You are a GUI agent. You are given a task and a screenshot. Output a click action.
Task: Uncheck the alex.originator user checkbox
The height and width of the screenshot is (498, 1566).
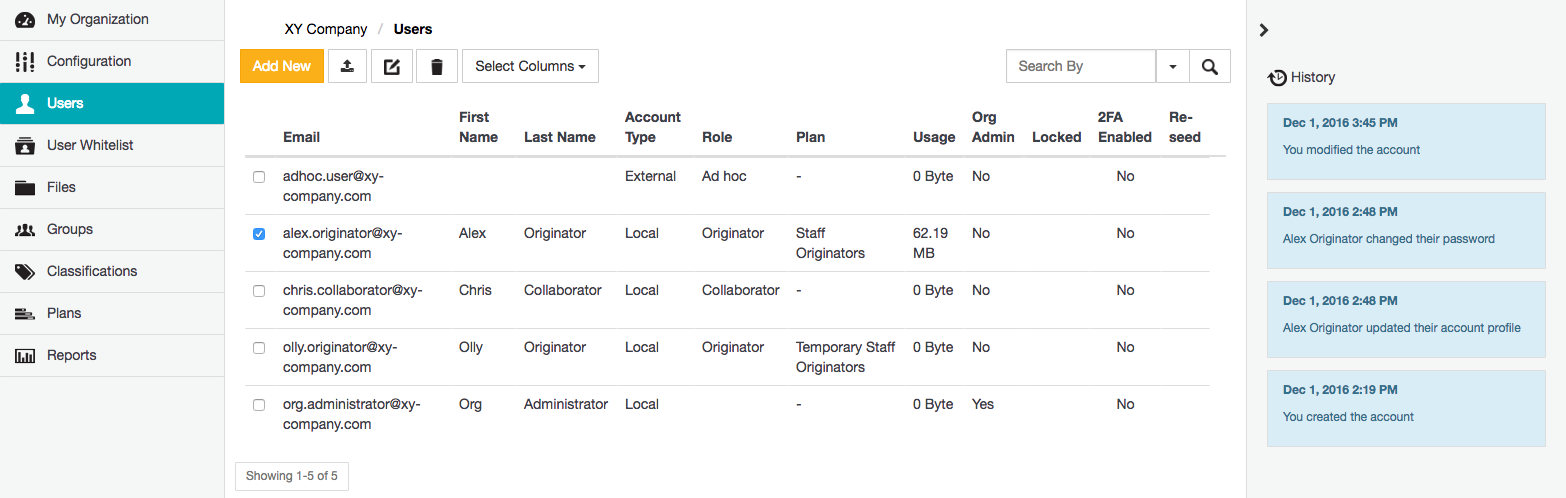tap(259, 234)
